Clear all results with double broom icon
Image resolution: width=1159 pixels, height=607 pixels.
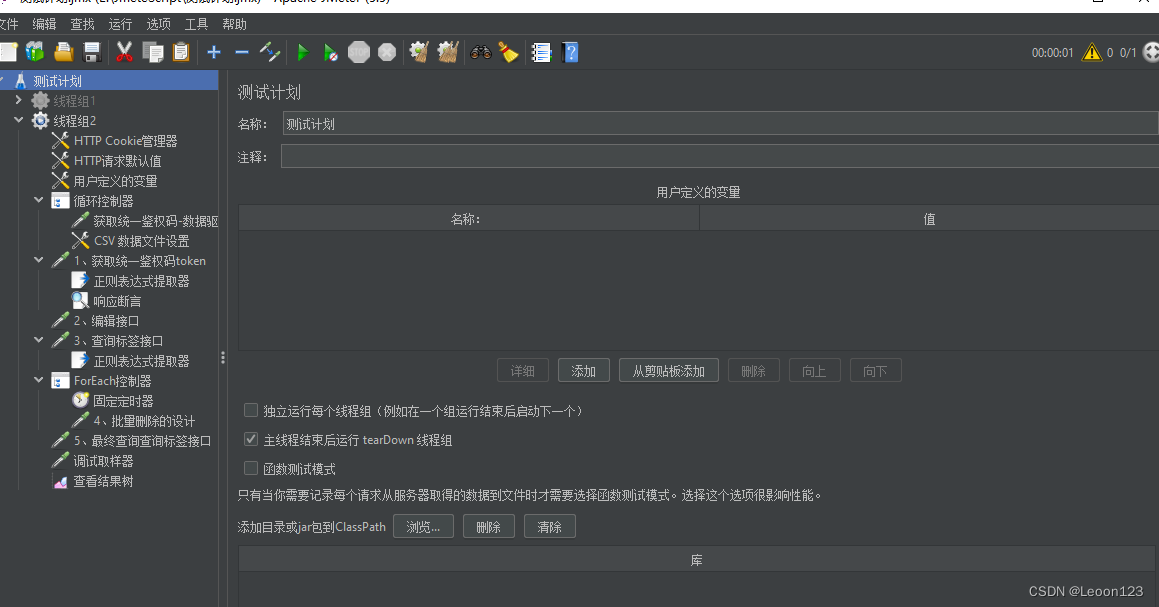click(x=448, y=52)
